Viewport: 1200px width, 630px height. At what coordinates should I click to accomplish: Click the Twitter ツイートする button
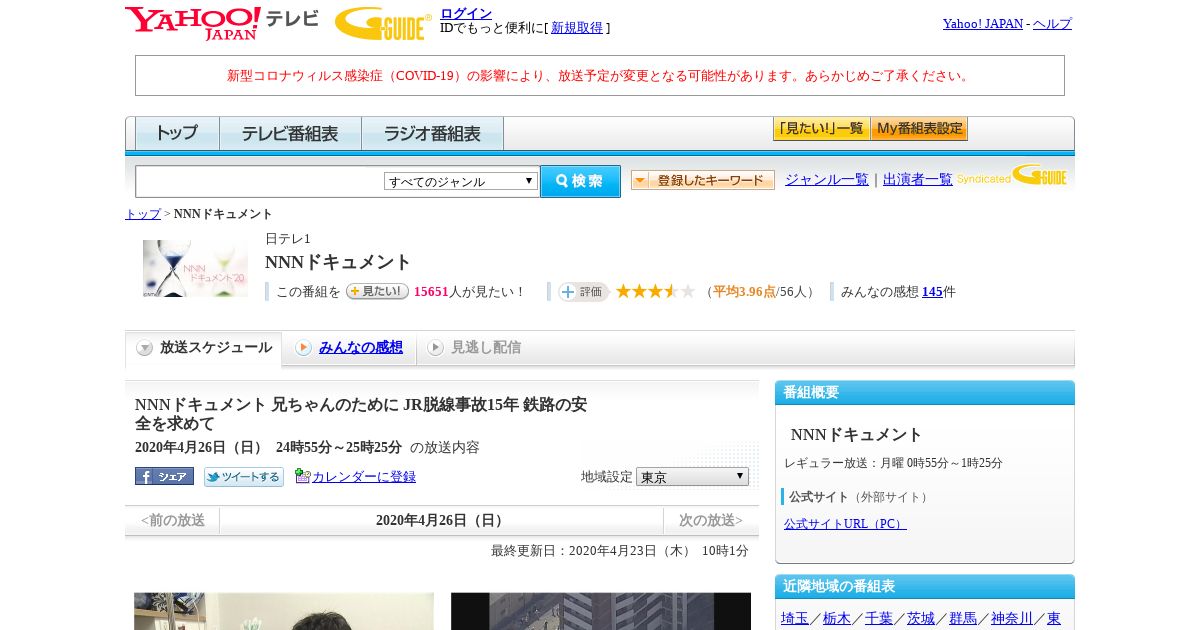coord(244,477)
